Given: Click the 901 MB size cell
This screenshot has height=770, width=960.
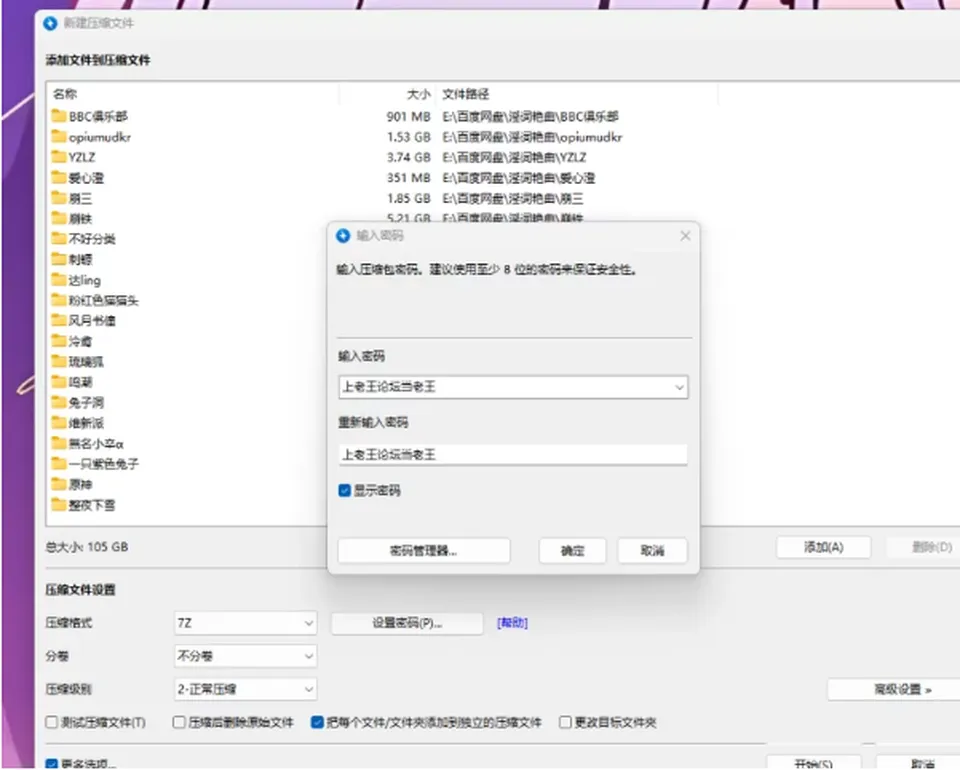Looking at the screenshot, I should coord(408,116).
